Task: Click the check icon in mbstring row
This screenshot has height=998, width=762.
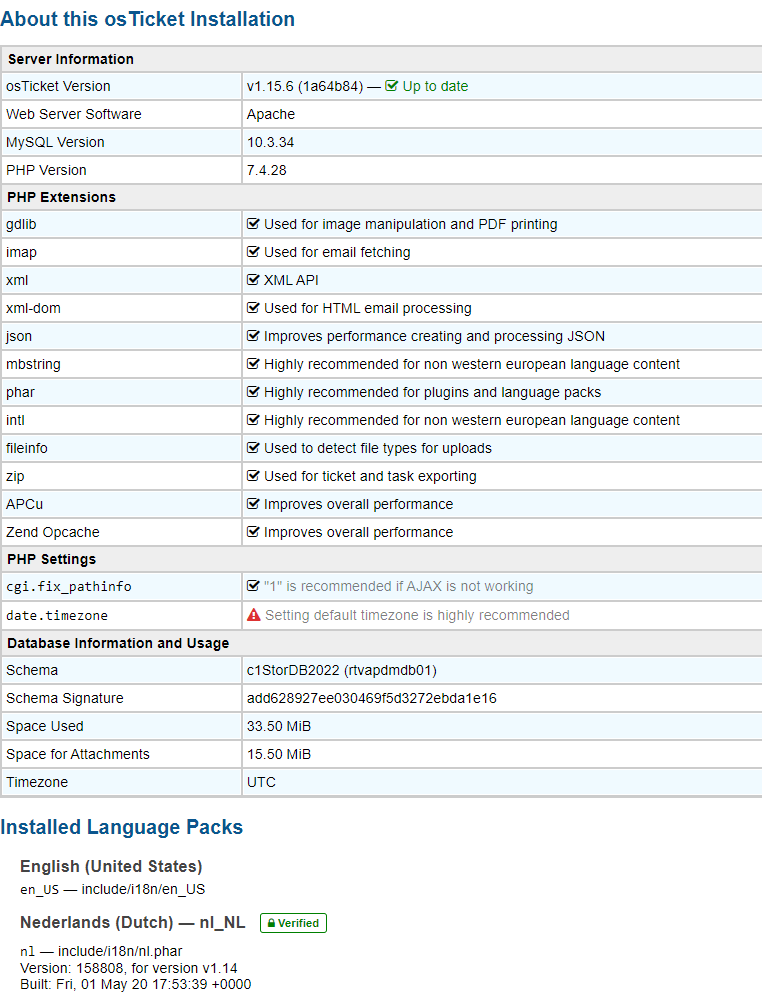Action: [x=253, y=364]
